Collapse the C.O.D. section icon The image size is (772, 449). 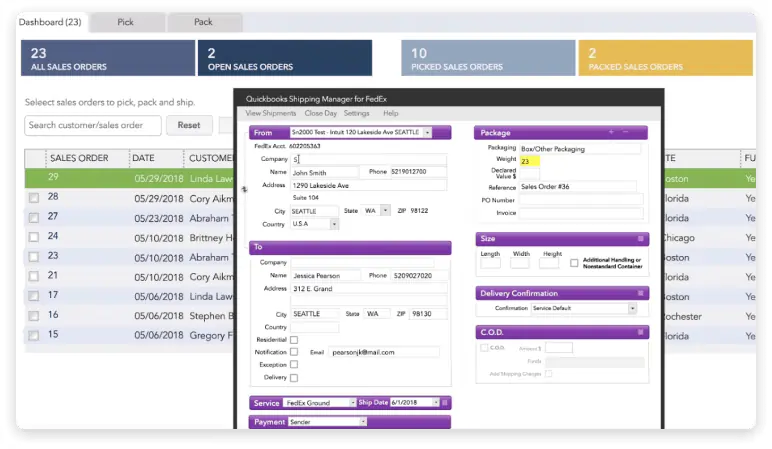click(641, 332)
